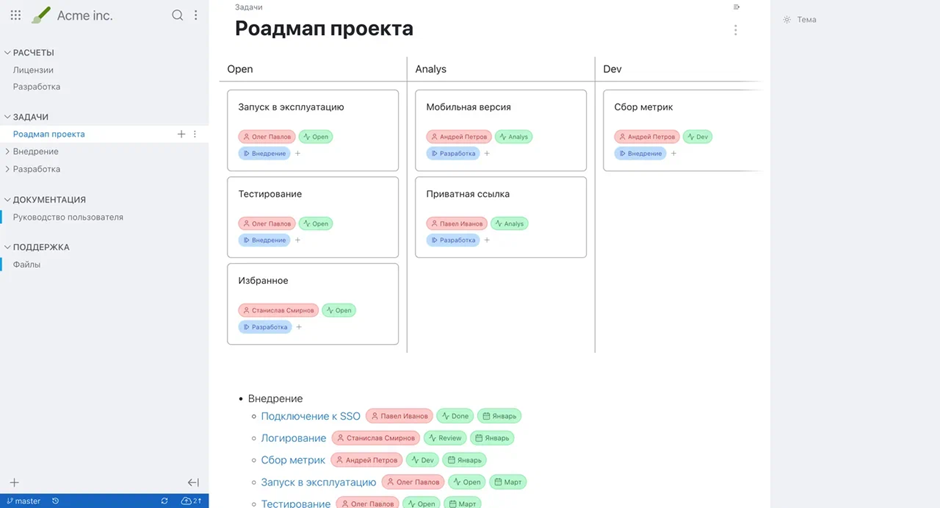Collapse the sidebar with the arrow icon

tap(193, 482)
